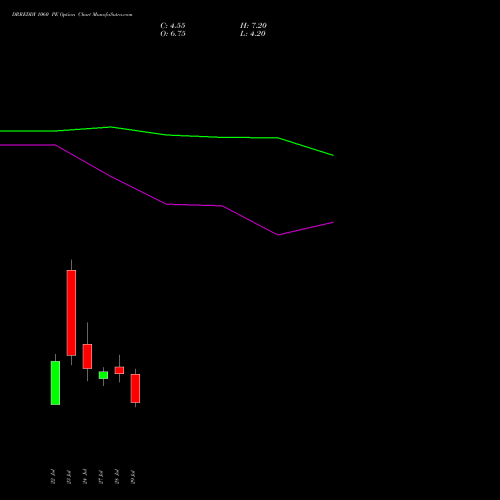Select the tallest red candlestick for 23 Jul

[71, 313]
